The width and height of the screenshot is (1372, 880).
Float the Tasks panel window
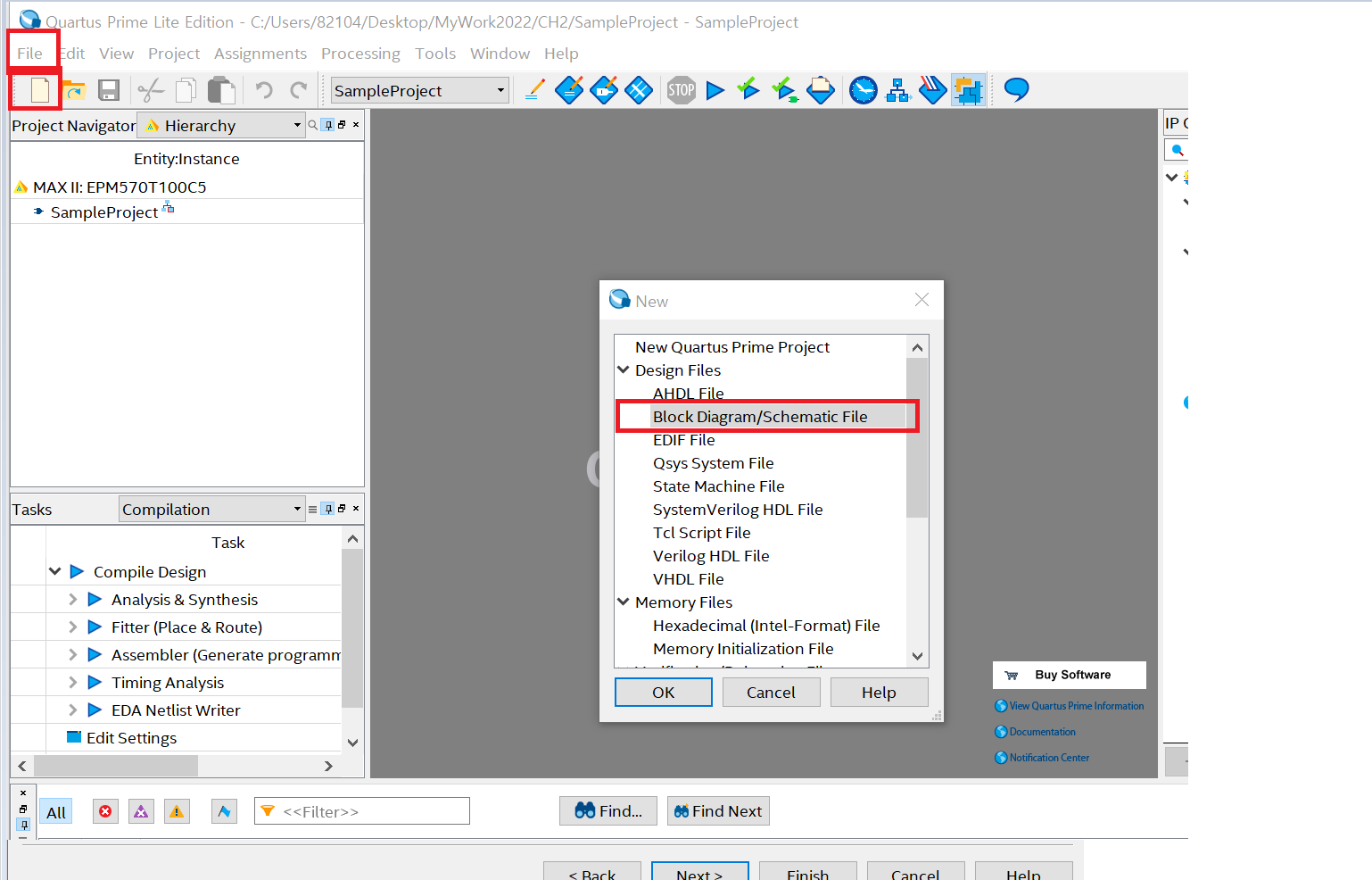coord(342,509)
